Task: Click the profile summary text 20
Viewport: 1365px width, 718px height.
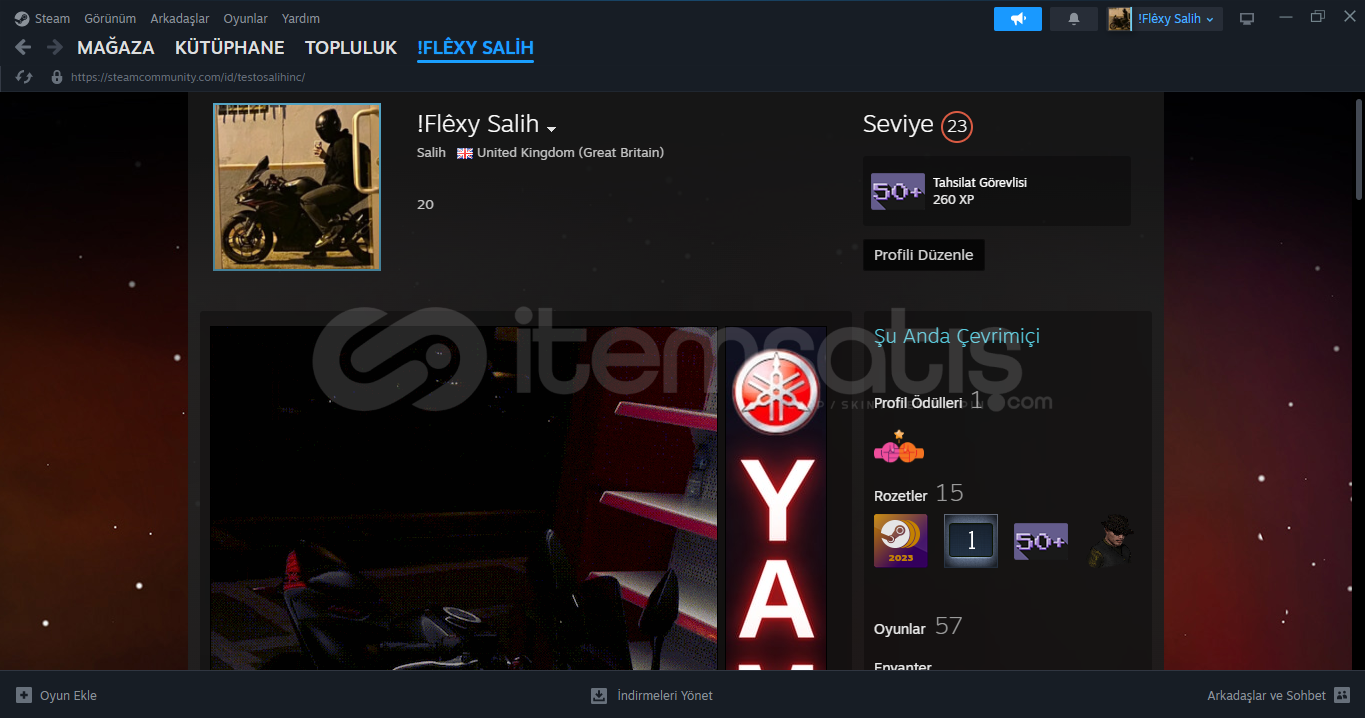Action: click(425, 204)
